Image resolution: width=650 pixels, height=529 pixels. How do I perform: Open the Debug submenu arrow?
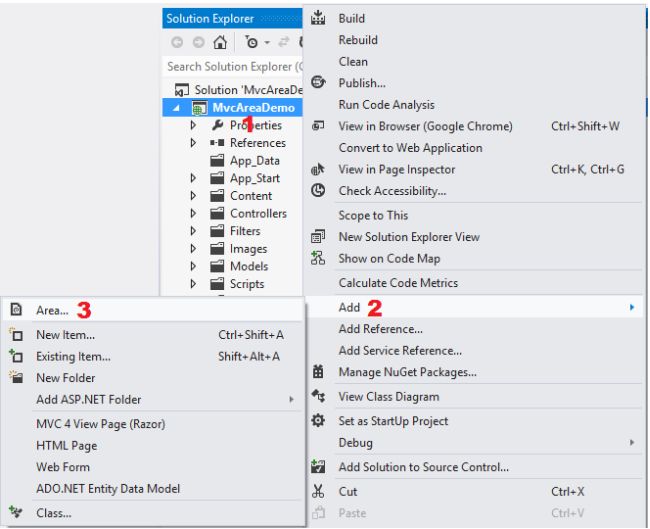coord(632,442)
